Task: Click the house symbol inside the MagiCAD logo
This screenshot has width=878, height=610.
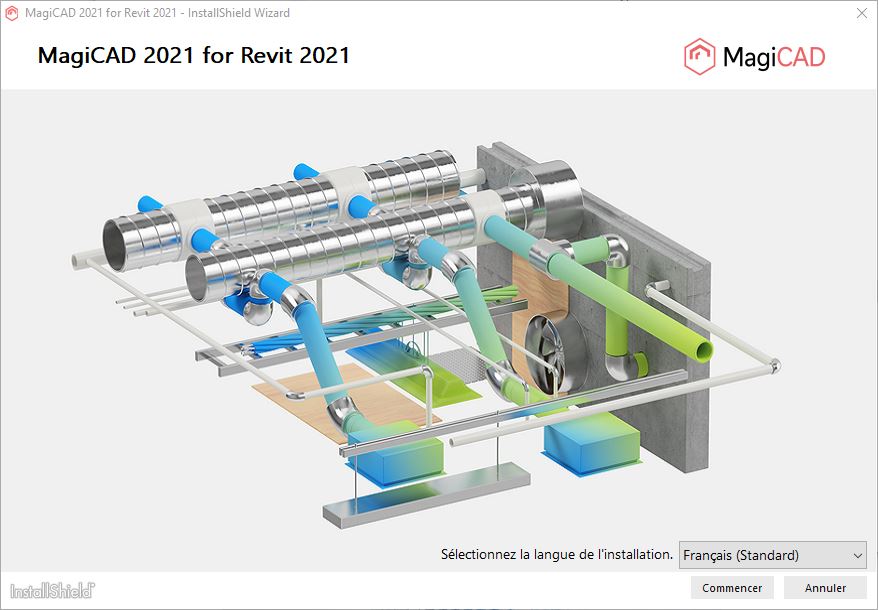Action: [x=698, y=55]
